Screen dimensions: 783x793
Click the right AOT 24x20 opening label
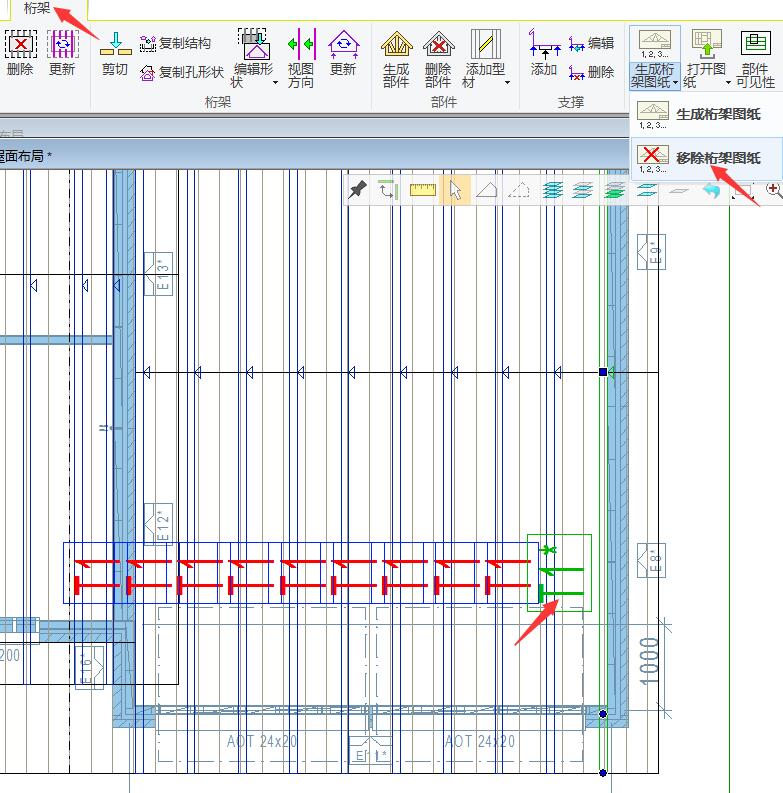tap(480, 741)
